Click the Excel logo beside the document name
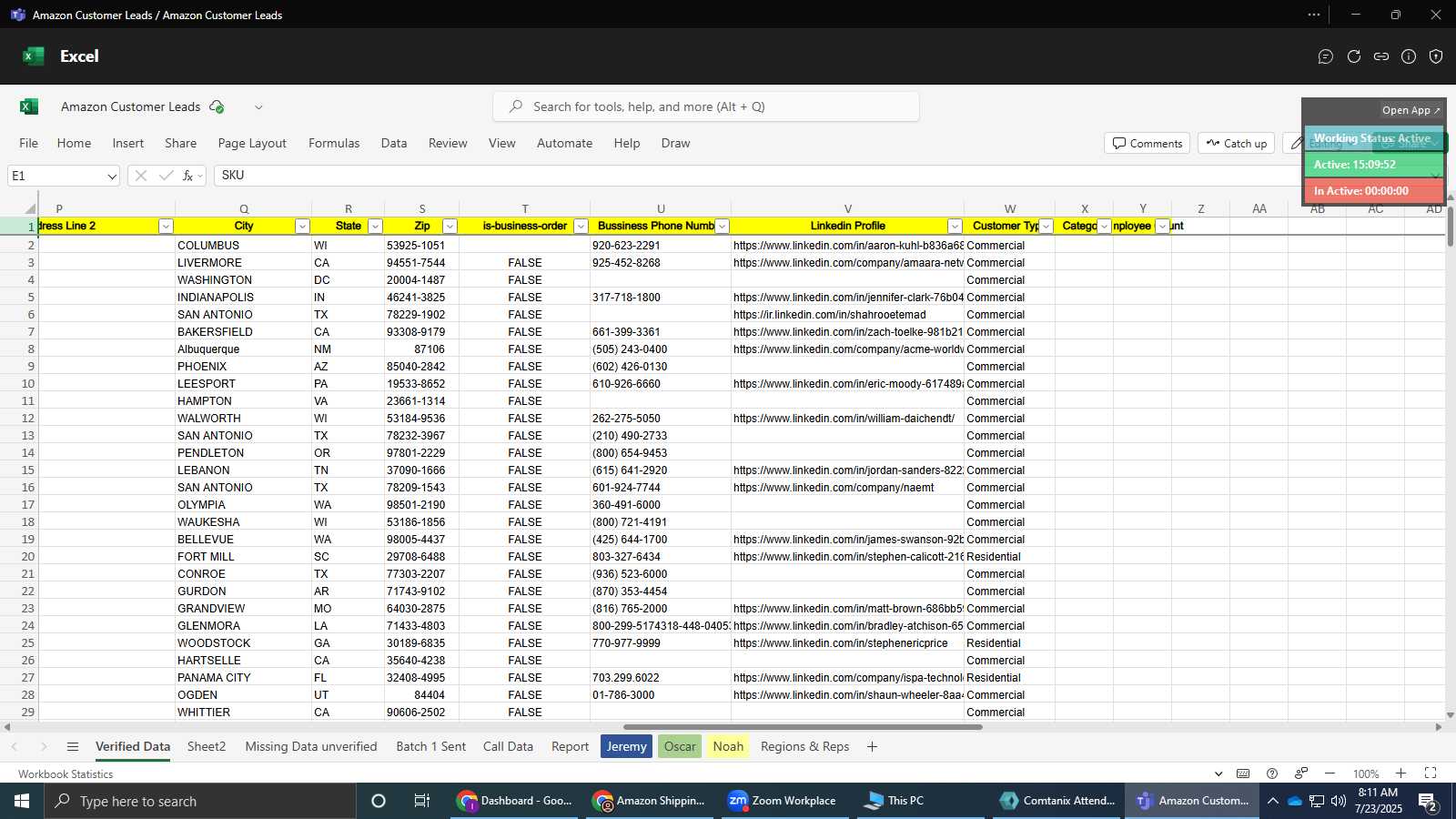This screenshot has height=819, width=1456. click(29, 106)
